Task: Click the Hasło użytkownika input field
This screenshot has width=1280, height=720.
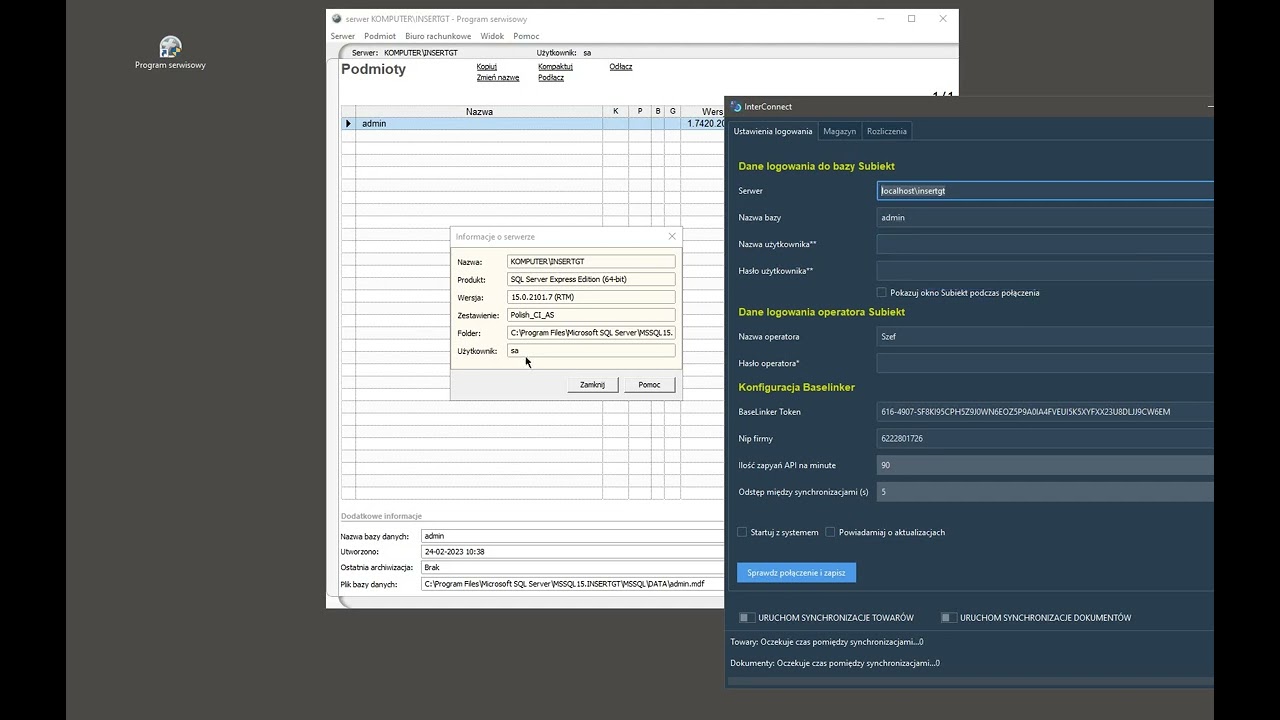Action: tap(1045, 271)
